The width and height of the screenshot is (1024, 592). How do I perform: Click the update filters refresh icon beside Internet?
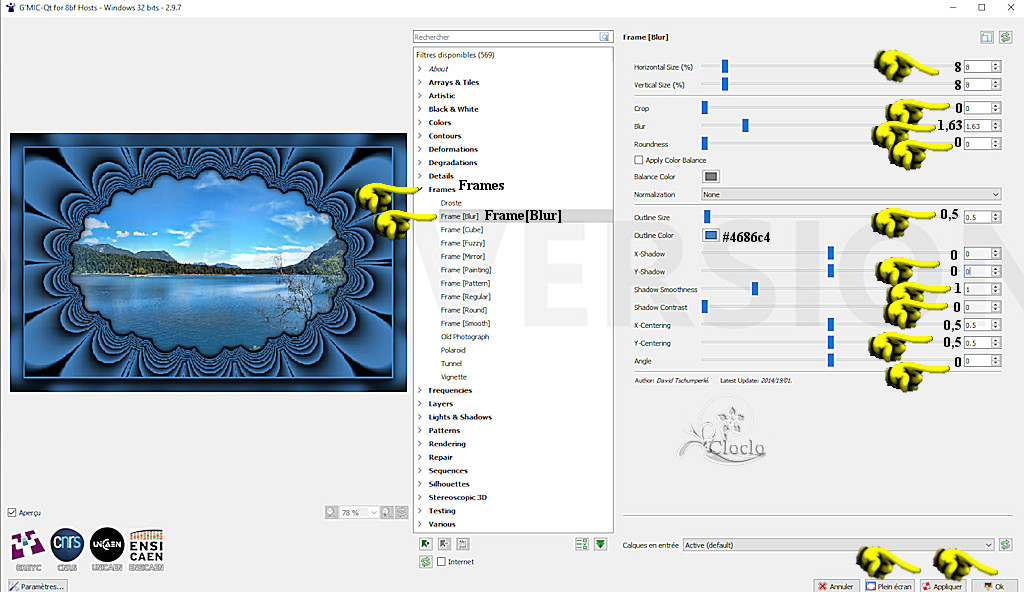pos(425,562)
